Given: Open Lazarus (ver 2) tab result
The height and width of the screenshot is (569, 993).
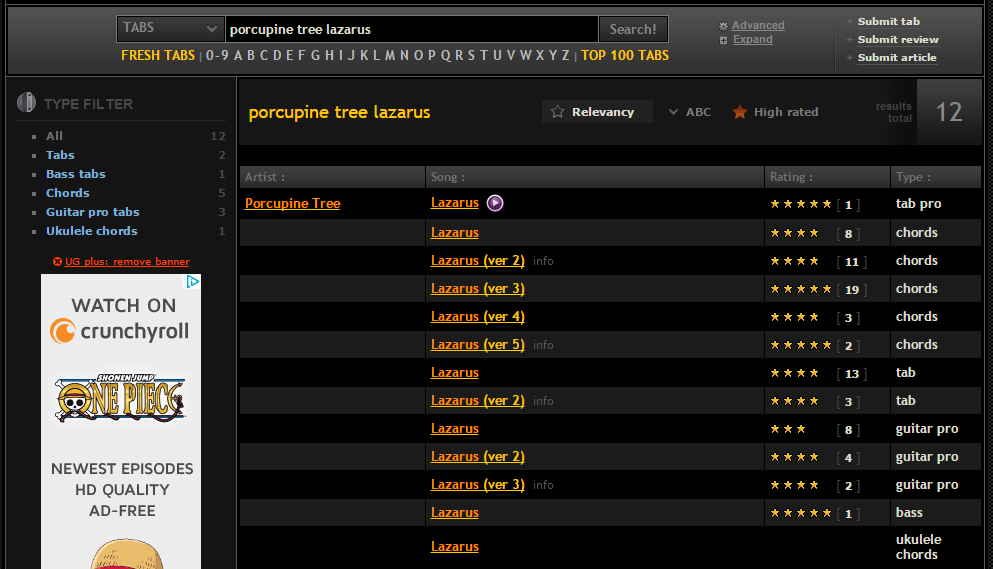Looking at the screenshot, I should point(478,400).
